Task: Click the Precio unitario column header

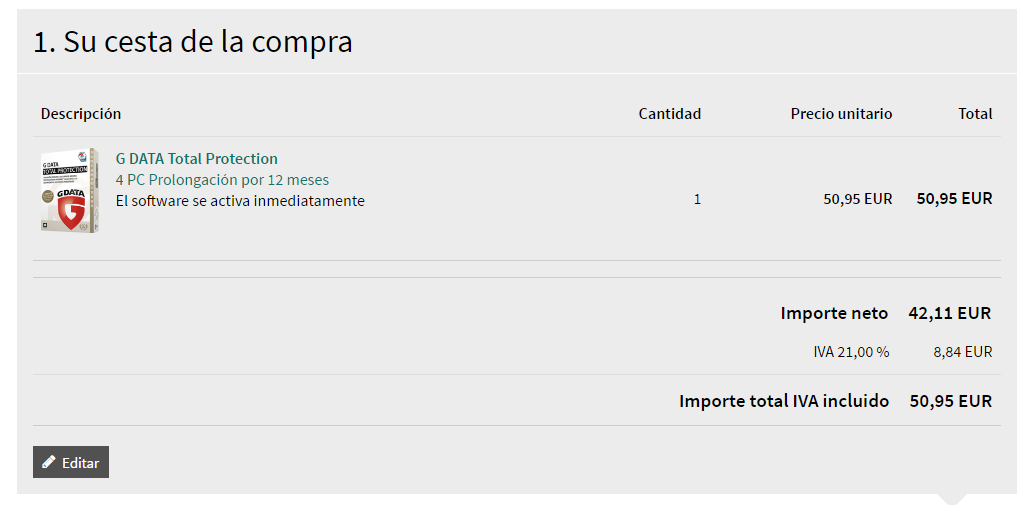Action: tap(841, 114)
